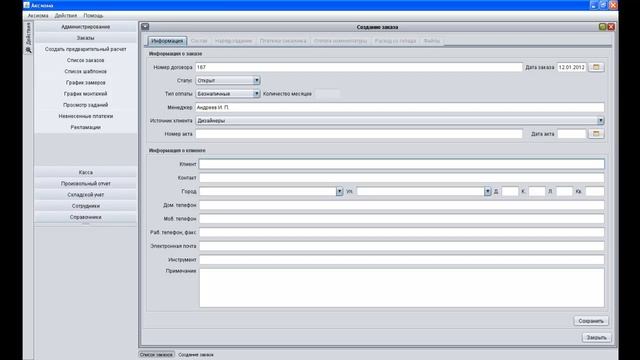Viewport: 640px width, 360px height.
Task: Open Рекламации in sidebar
Action: [x=86, y=127]
